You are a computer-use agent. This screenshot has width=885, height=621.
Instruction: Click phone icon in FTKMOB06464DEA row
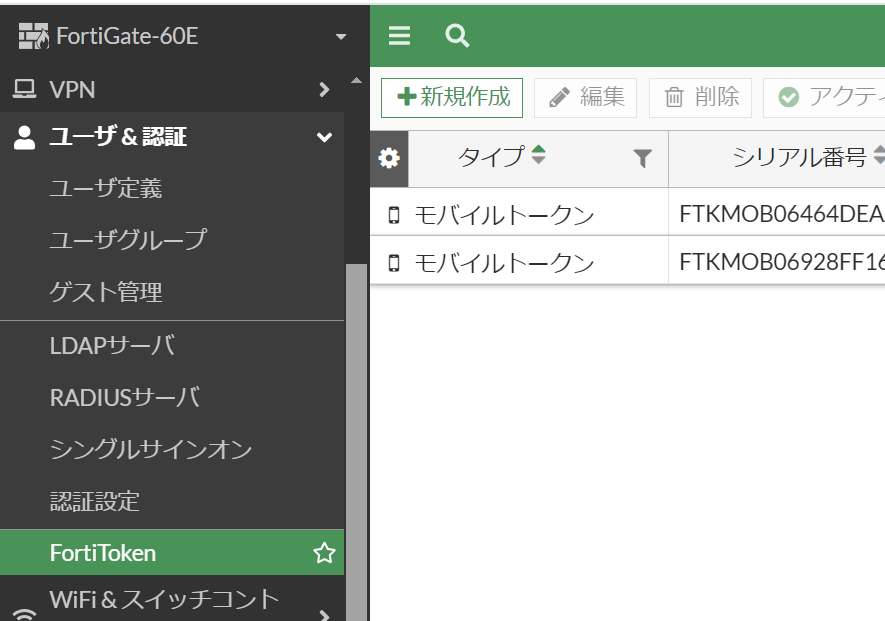394,215
